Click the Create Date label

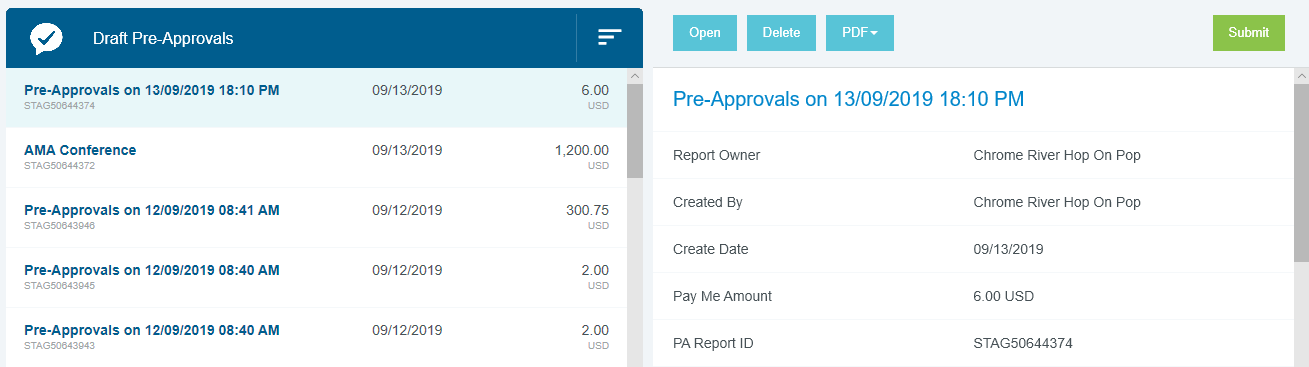click(x=710, y=249)
